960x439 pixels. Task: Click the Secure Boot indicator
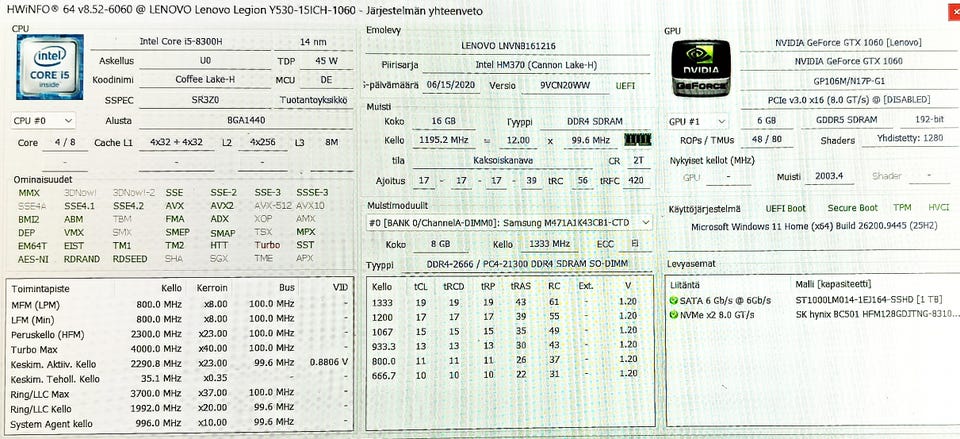(852, 208)
